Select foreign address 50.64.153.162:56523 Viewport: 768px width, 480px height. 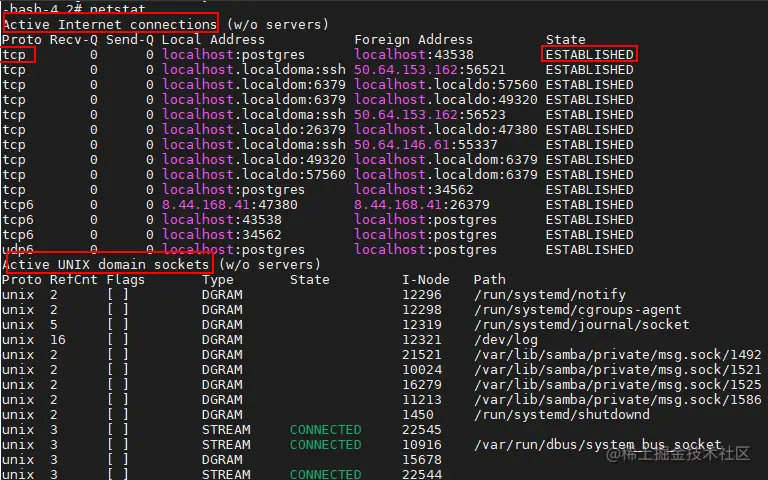[430, 115]
